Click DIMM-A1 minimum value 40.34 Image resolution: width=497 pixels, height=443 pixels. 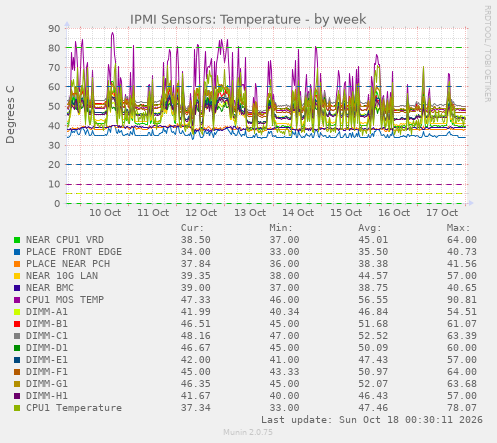coord(284,312)
